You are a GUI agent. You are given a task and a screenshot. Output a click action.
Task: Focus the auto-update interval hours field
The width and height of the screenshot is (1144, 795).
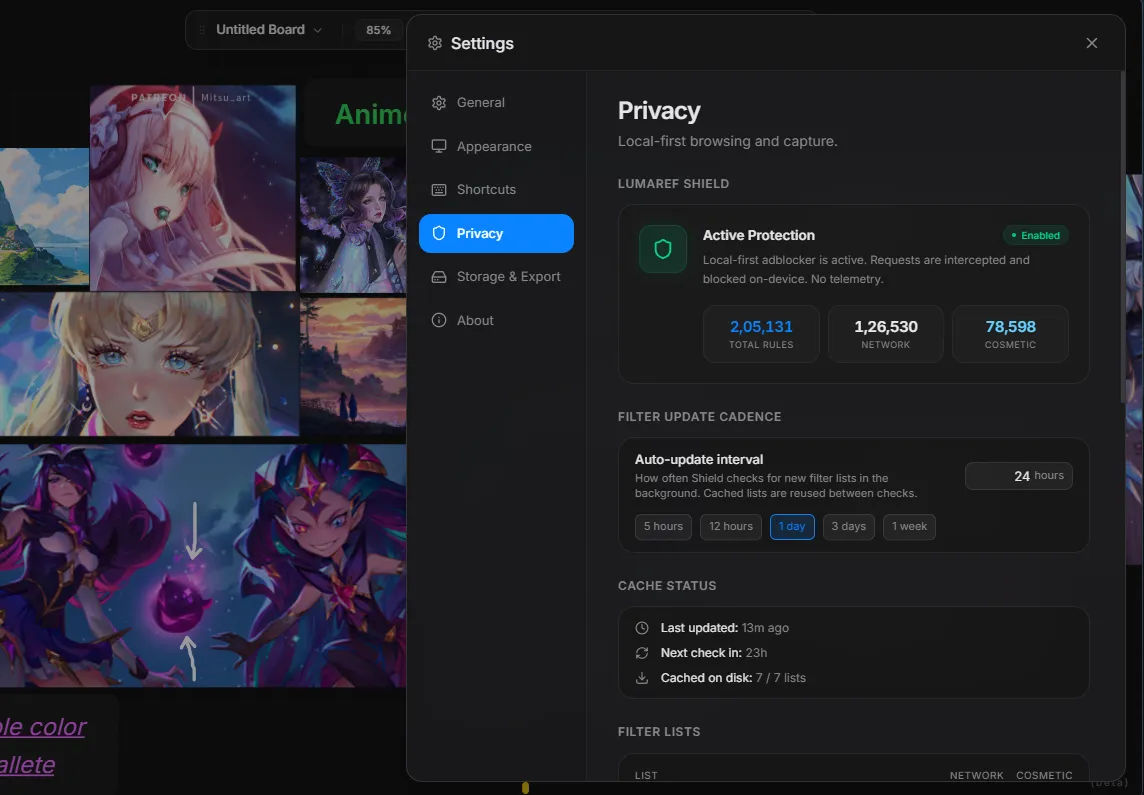click(x=1019, y=476)
